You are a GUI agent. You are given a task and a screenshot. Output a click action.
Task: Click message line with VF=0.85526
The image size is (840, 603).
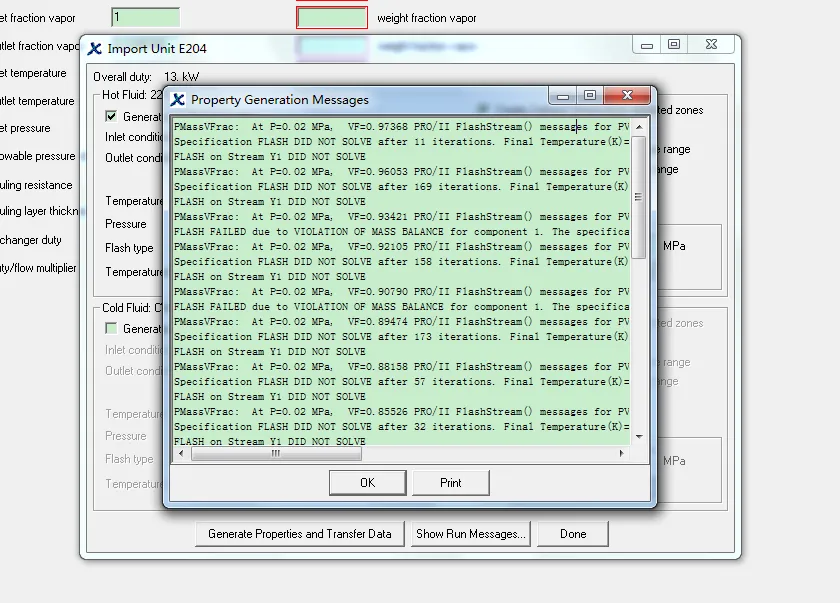pyautogui.click(x=401, y=412)
